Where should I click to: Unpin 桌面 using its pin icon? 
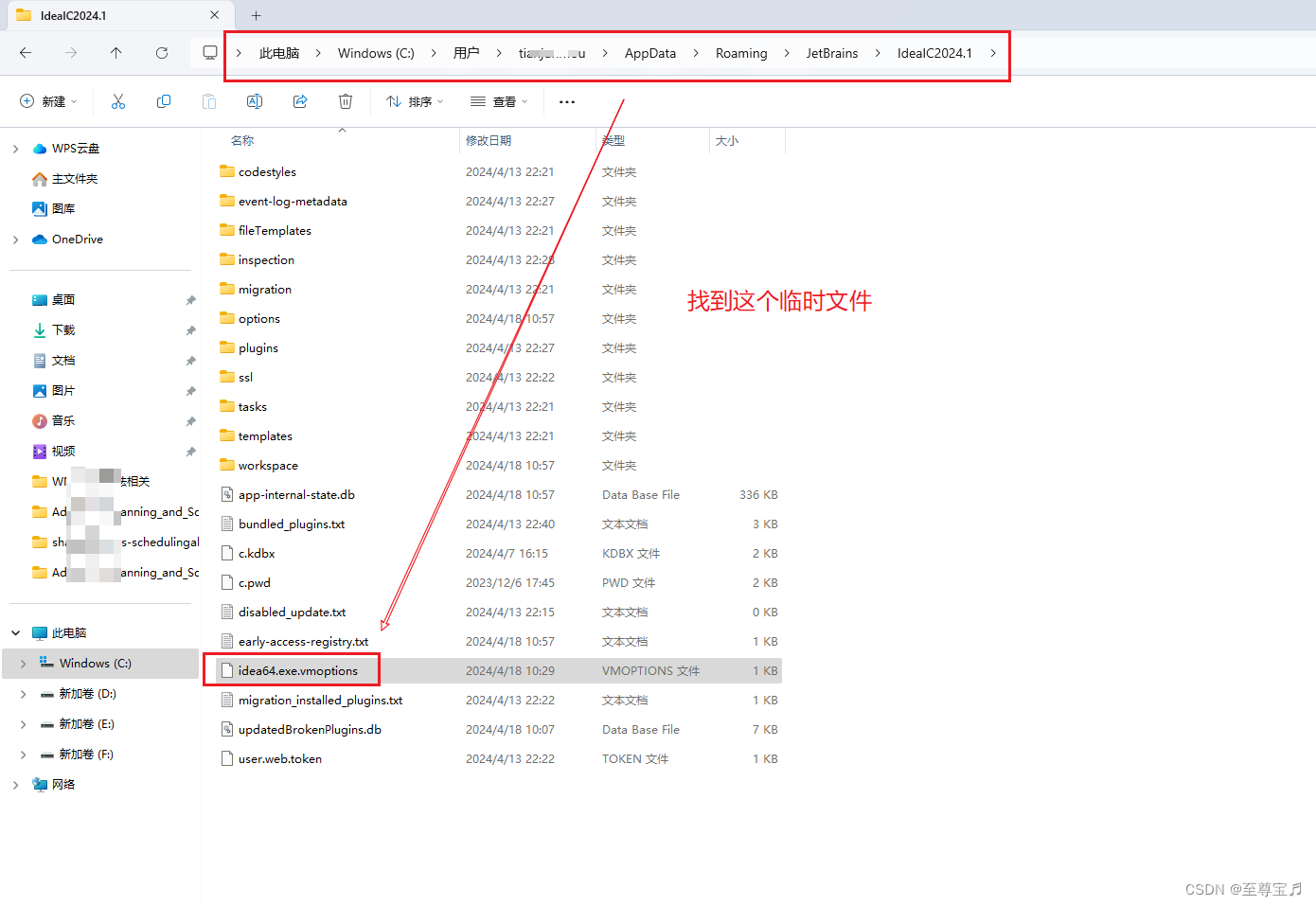point(190,300)
